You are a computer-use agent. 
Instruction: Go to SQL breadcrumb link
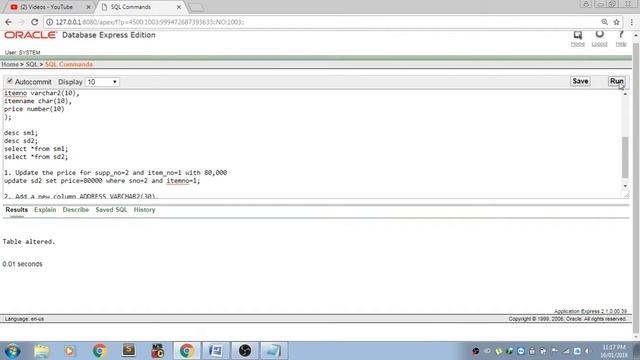click(x=31, y=64)
